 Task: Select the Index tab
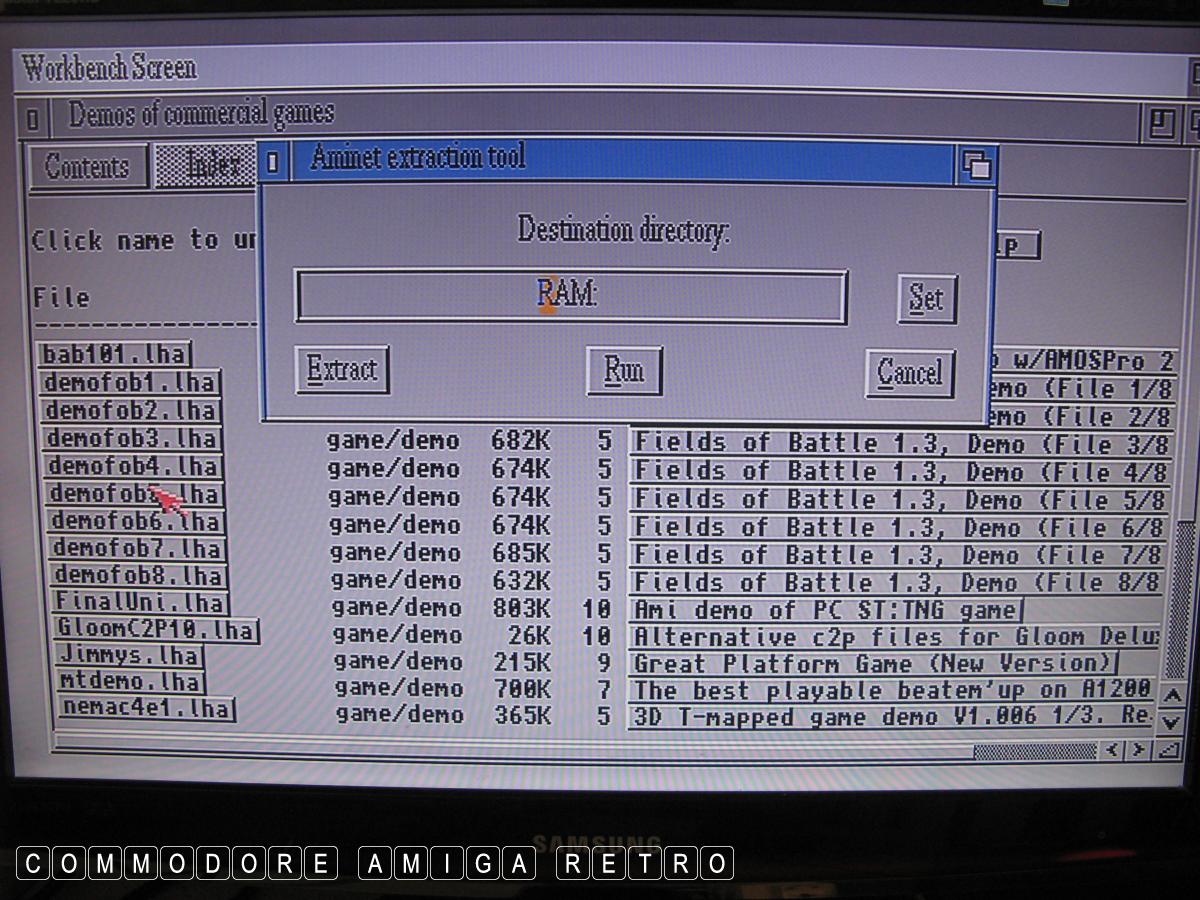205,166
